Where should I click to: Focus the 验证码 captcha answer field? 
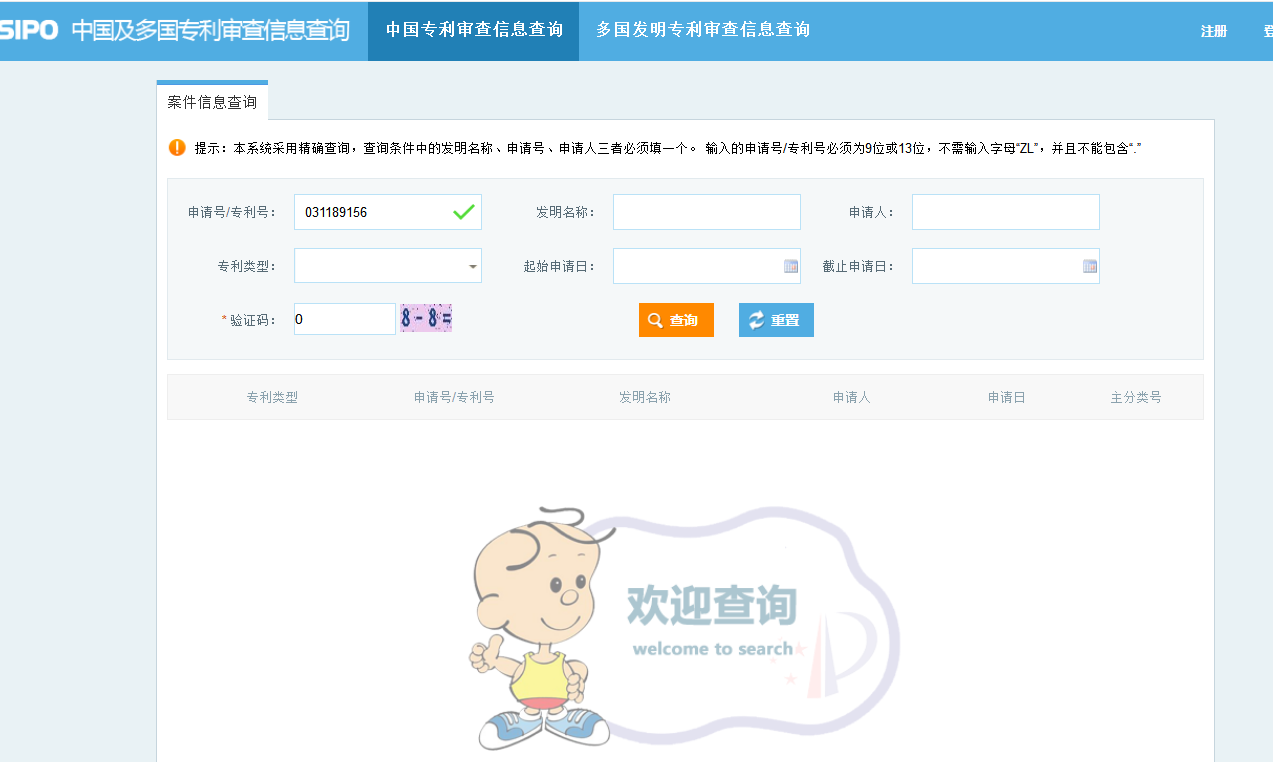click(344, 319)
